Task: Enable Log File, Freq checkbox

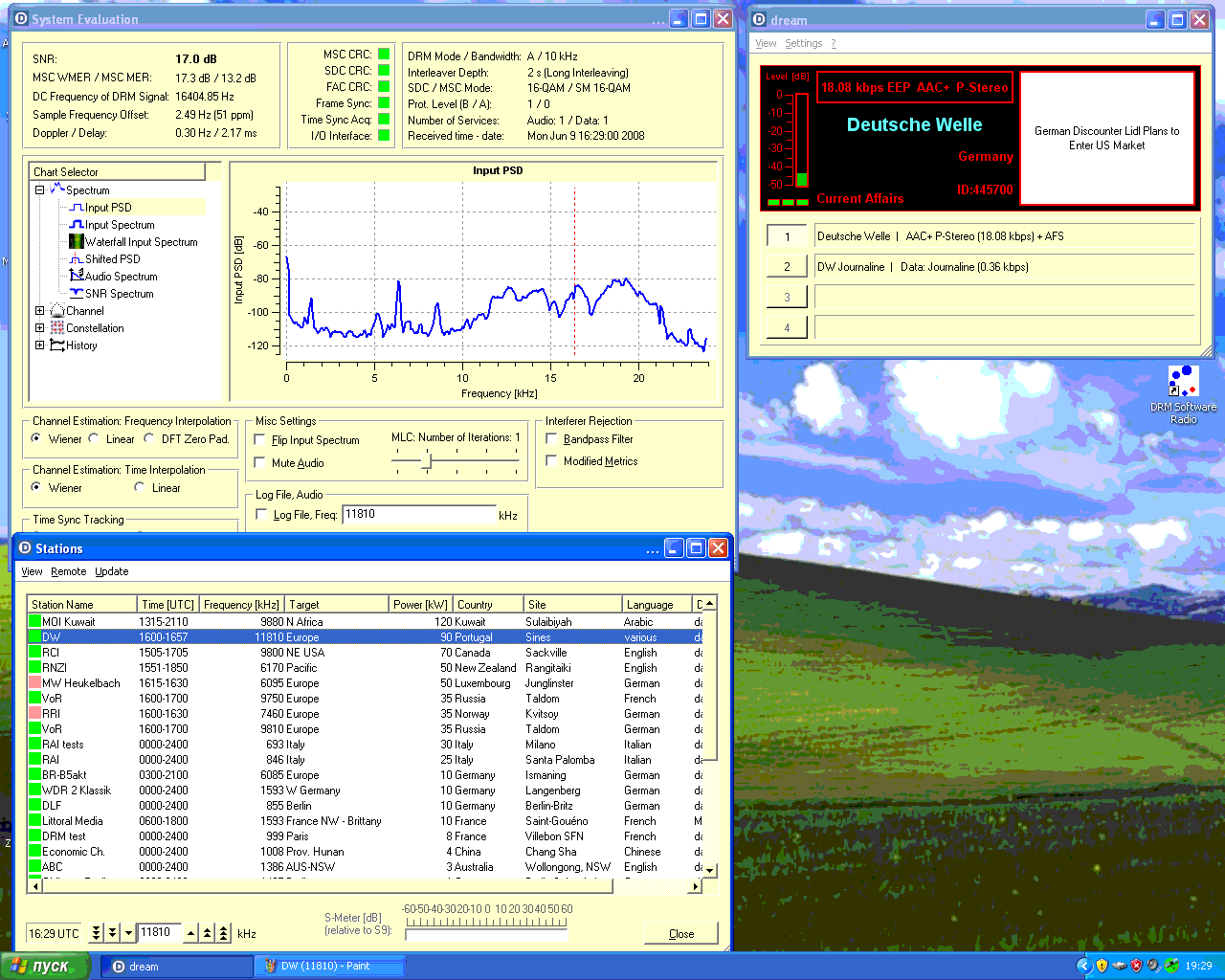Action: pos(261,515)
